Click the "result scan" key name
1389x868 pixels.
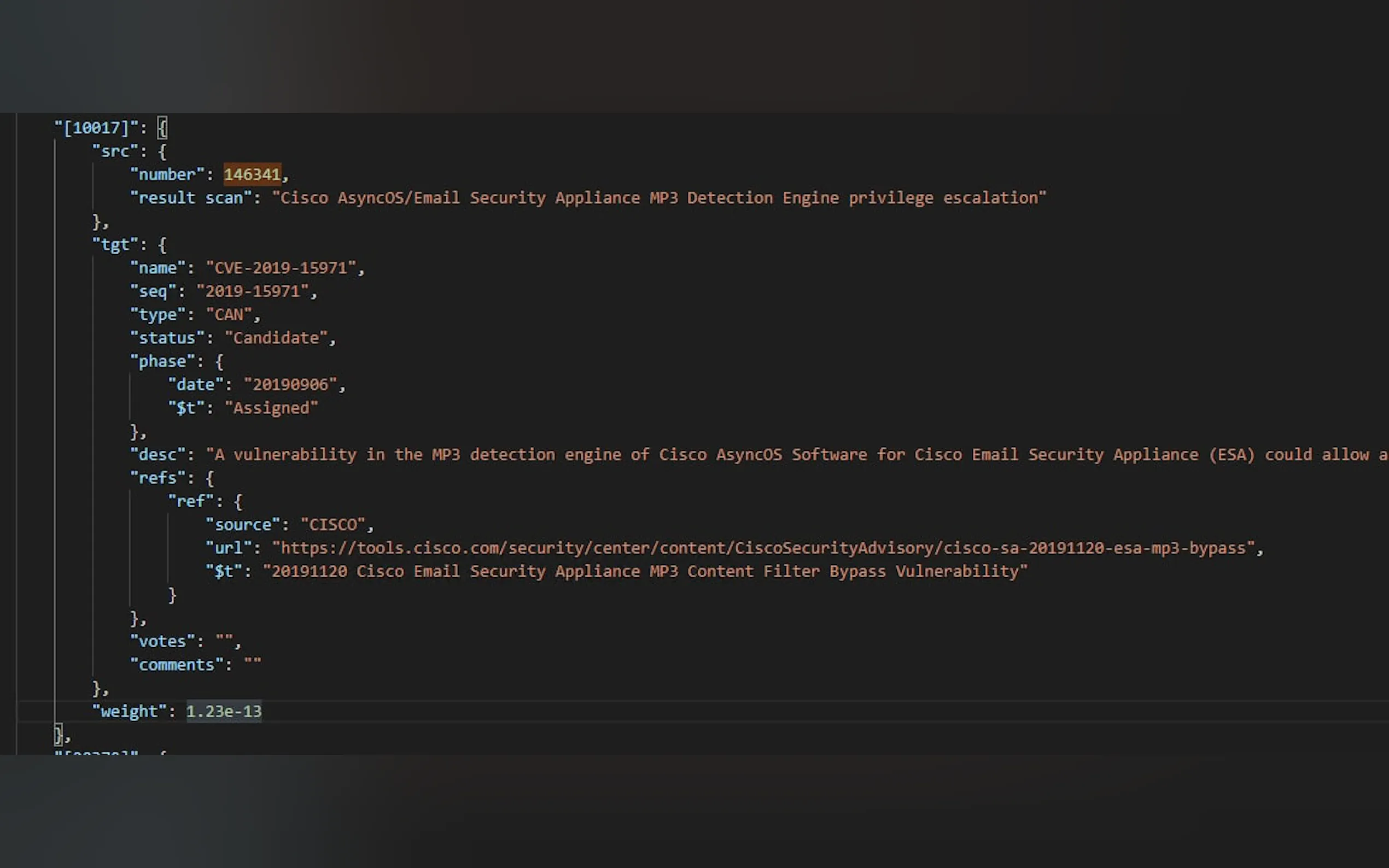[x=191, y=197]
